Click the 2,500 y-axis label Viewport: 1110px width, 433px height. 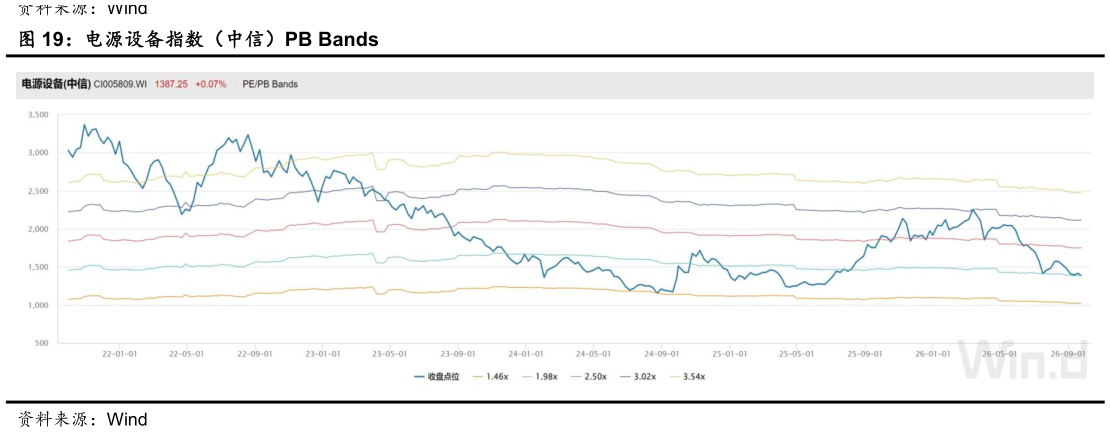click(37, 191)
